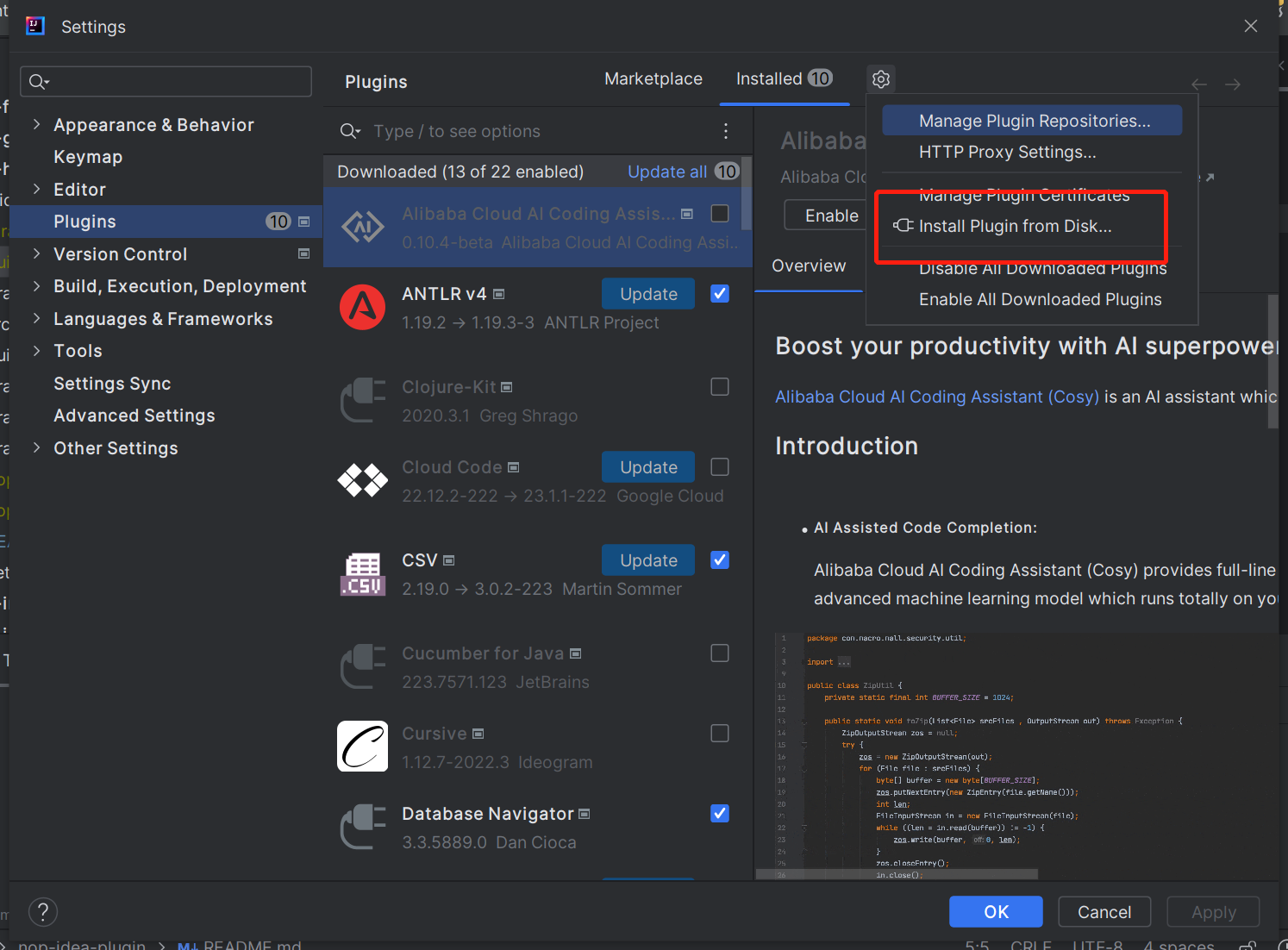Click Update for Cloud Code
This screenshot has height=950, width=1288.
648,467
